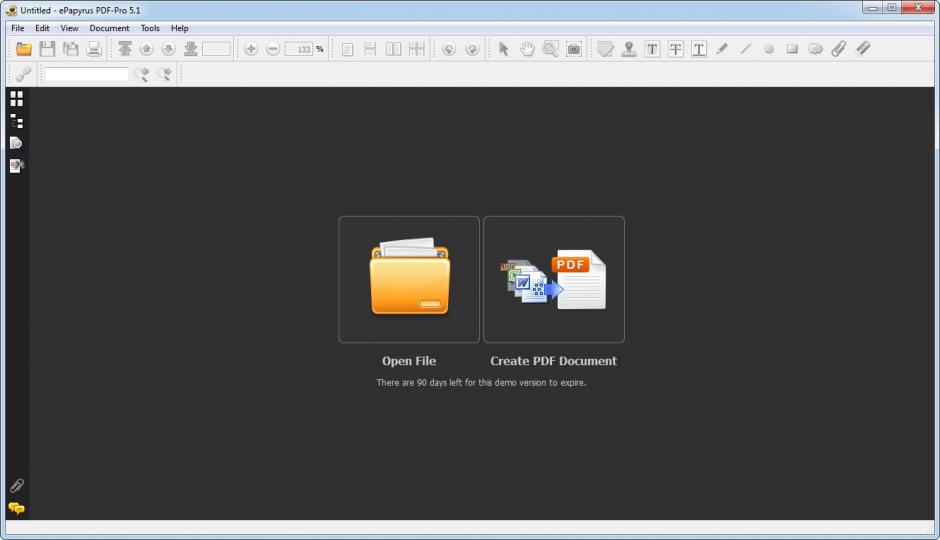The width and height of the screenshot is (940, 540).
Task: Select continuous page layout icon
Action: click(370, 49)
